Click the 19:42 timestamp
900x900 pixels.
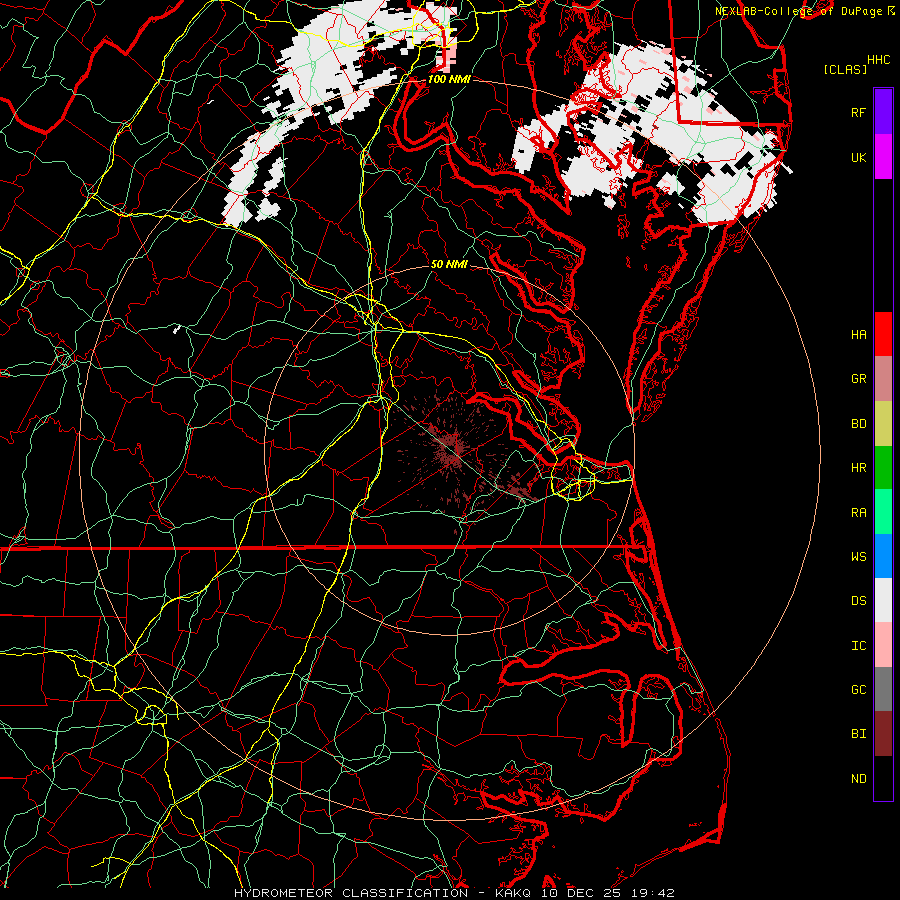click(x=651, y=893)
